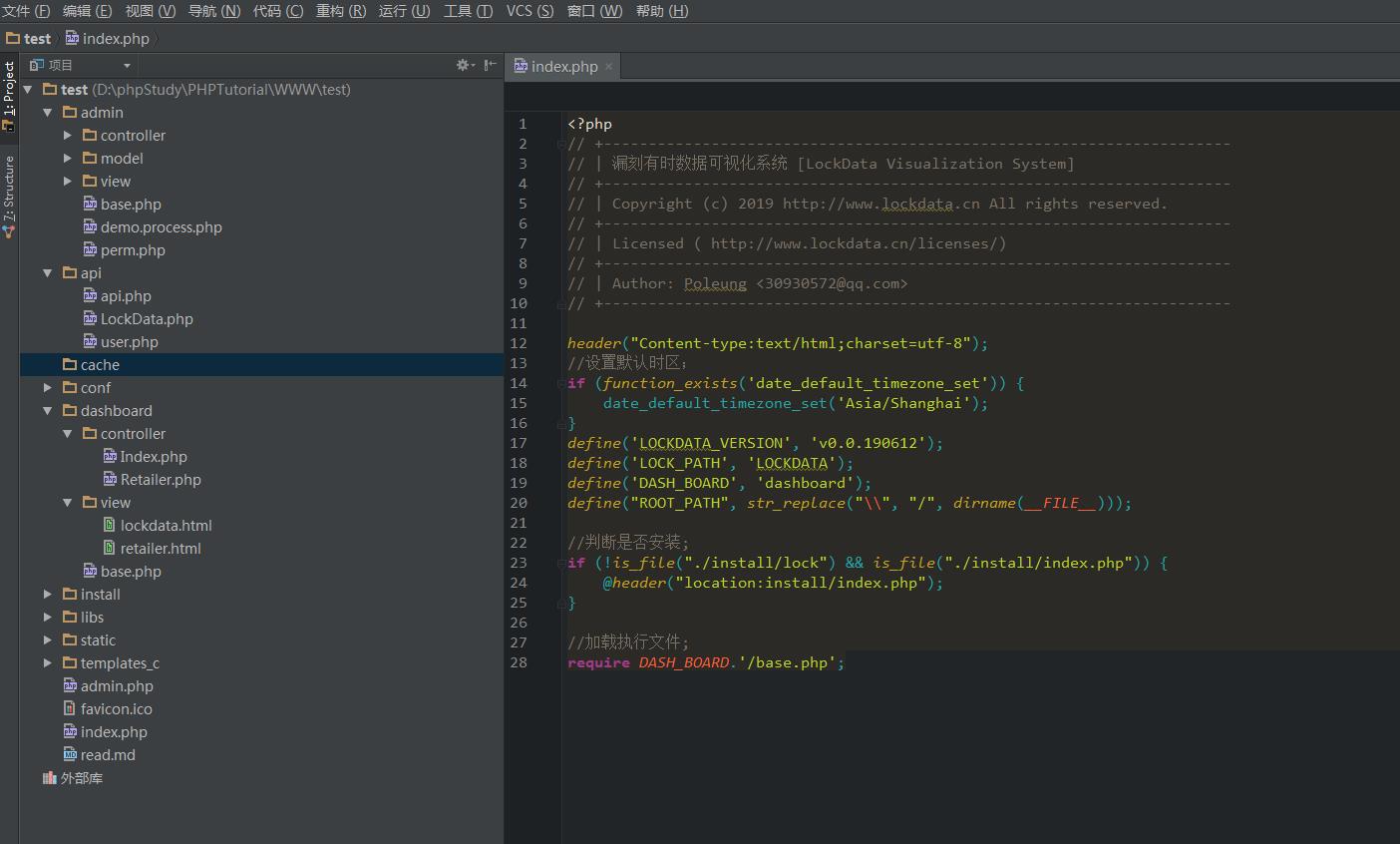The height and width of the screenshot is (844, 1400).
Task: Click the require DASH_BOARD line in editor
Action: pyautogui.click(x=706, y=662)
